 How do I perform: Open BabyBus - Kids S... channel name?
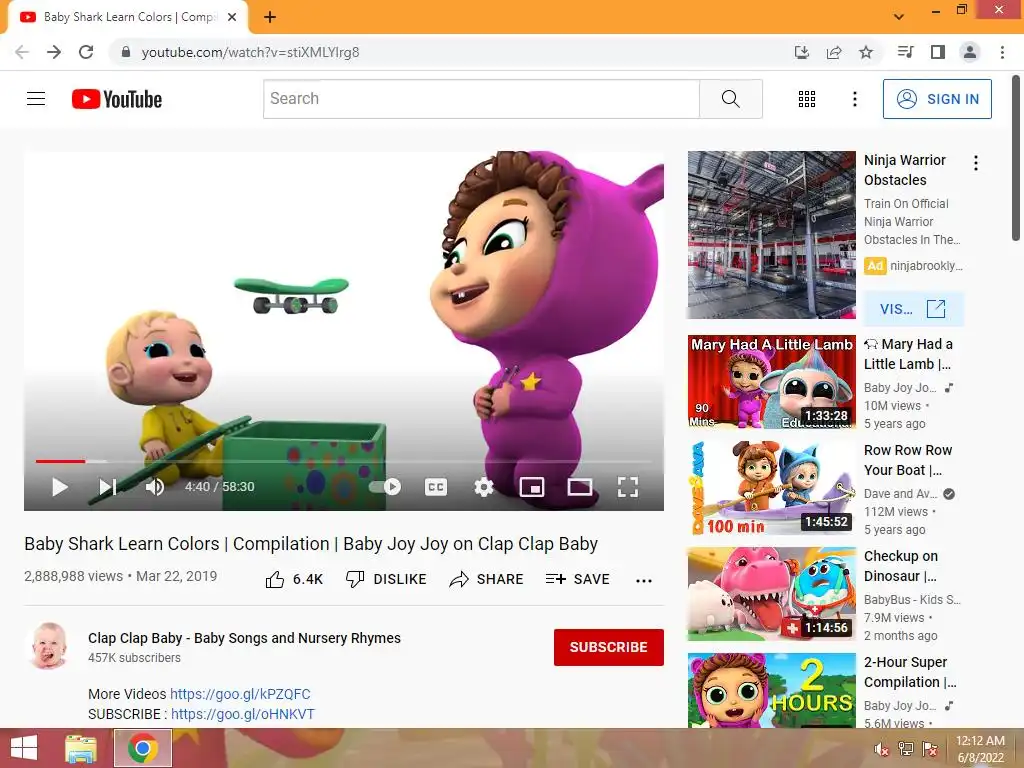pos(912,600)
